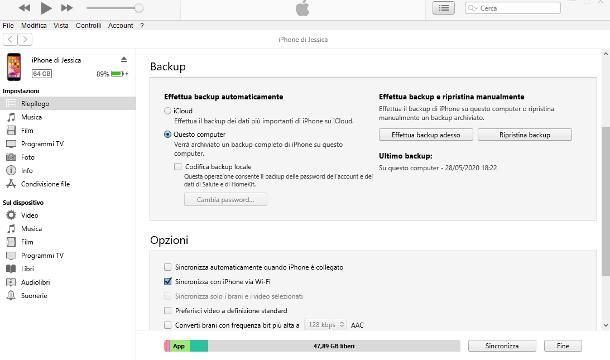
Task: Open Suonerie bell icon in sidebar
Action: [x=11, y=296]
